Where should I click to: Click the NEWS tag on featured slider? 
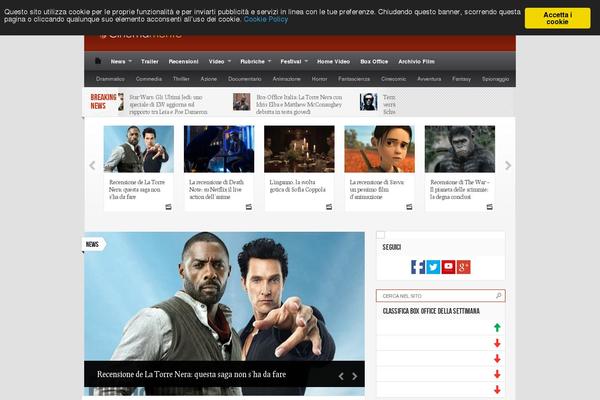coord(93,244)
